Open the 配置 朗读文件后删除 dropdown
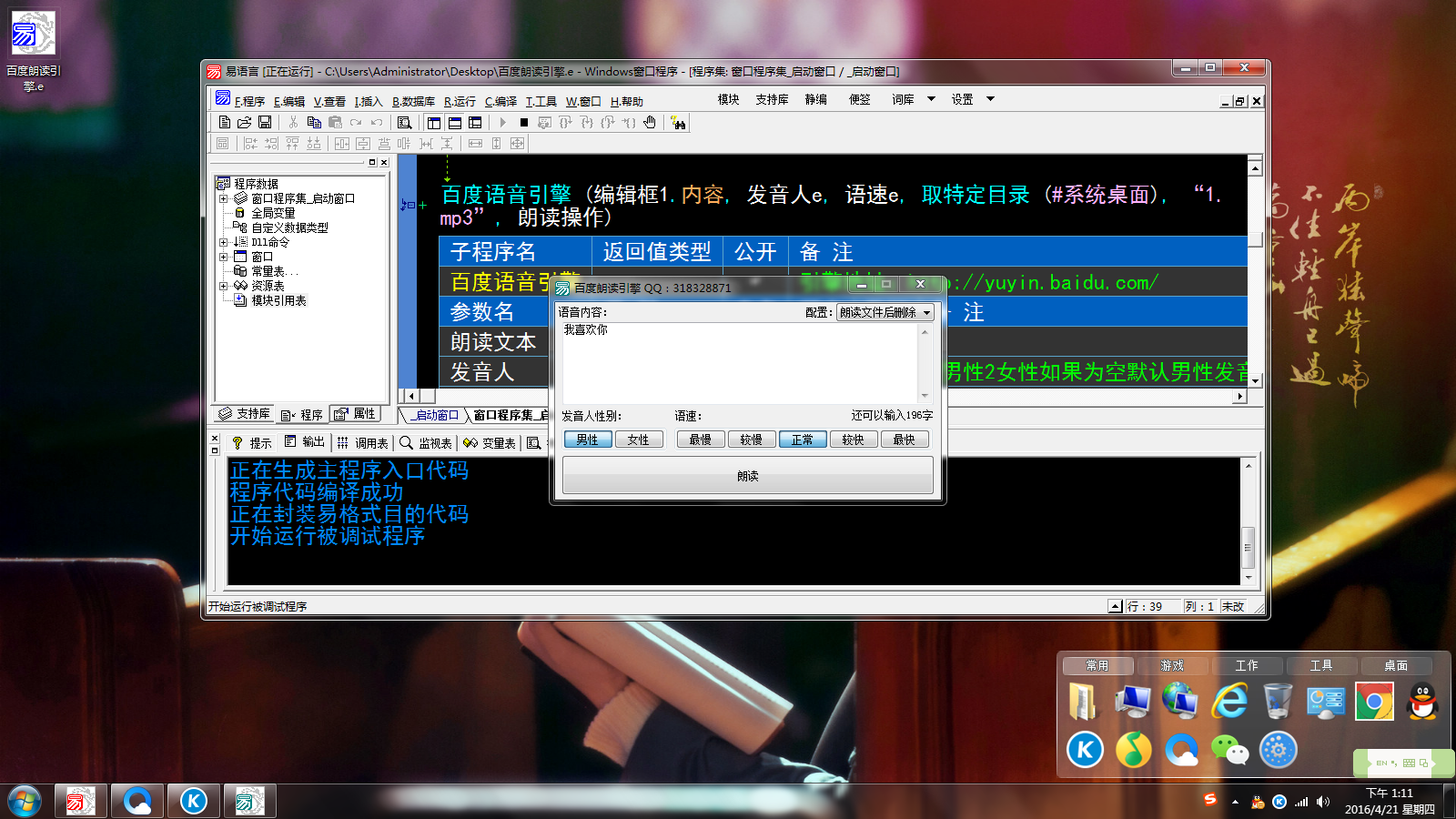Screen dimensions: 1456x819 [885, 312]
